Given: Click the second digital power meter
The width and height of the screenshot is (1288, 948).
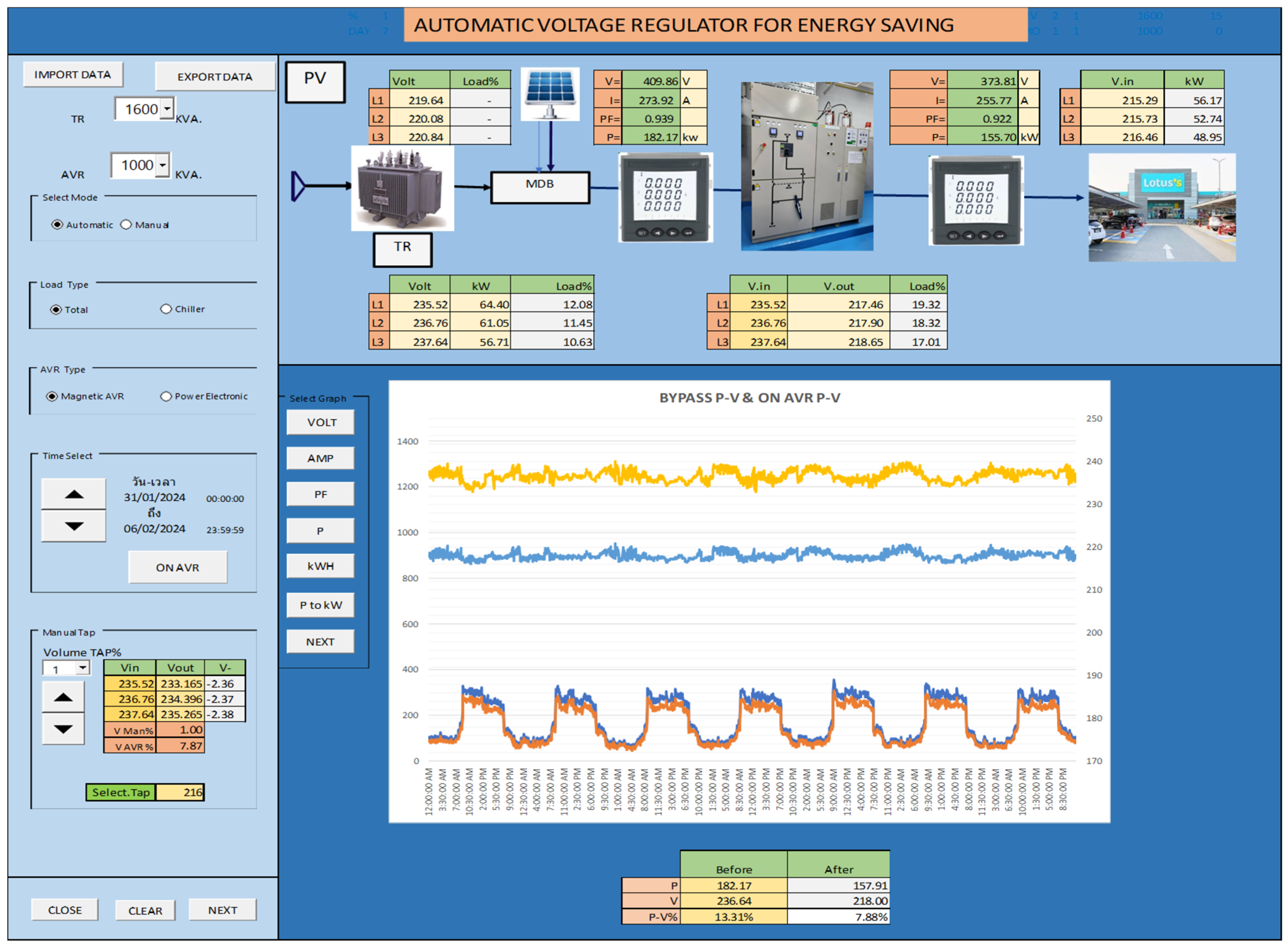Looking at the screenshot, I should (x=975, y=200).
